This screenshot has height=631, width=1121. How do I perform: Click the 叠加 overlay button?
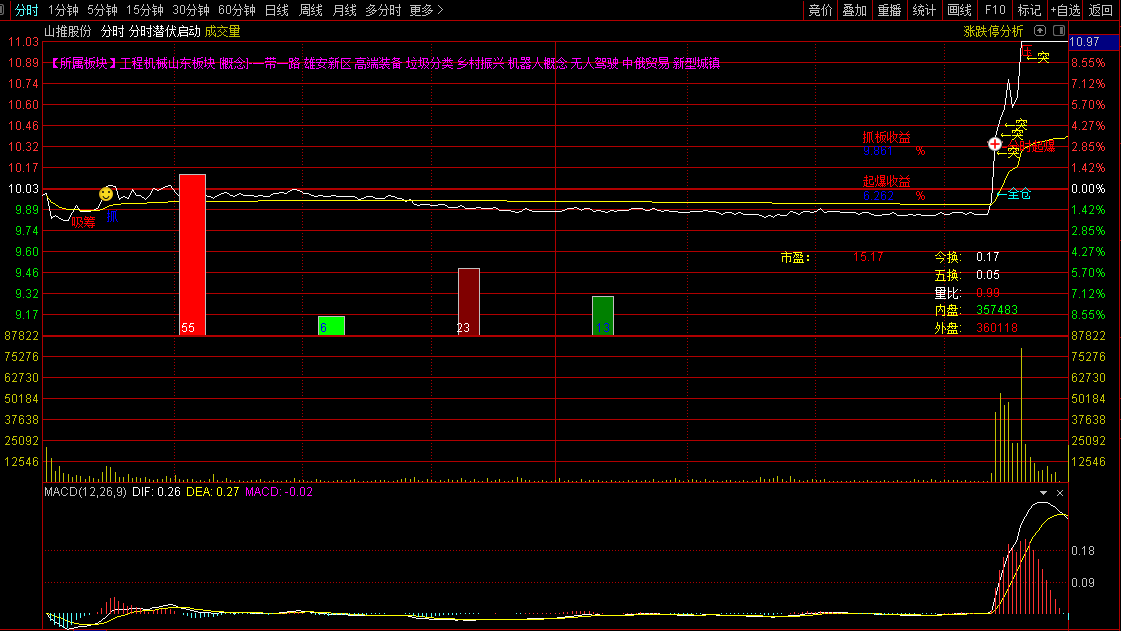coord(854,10)
